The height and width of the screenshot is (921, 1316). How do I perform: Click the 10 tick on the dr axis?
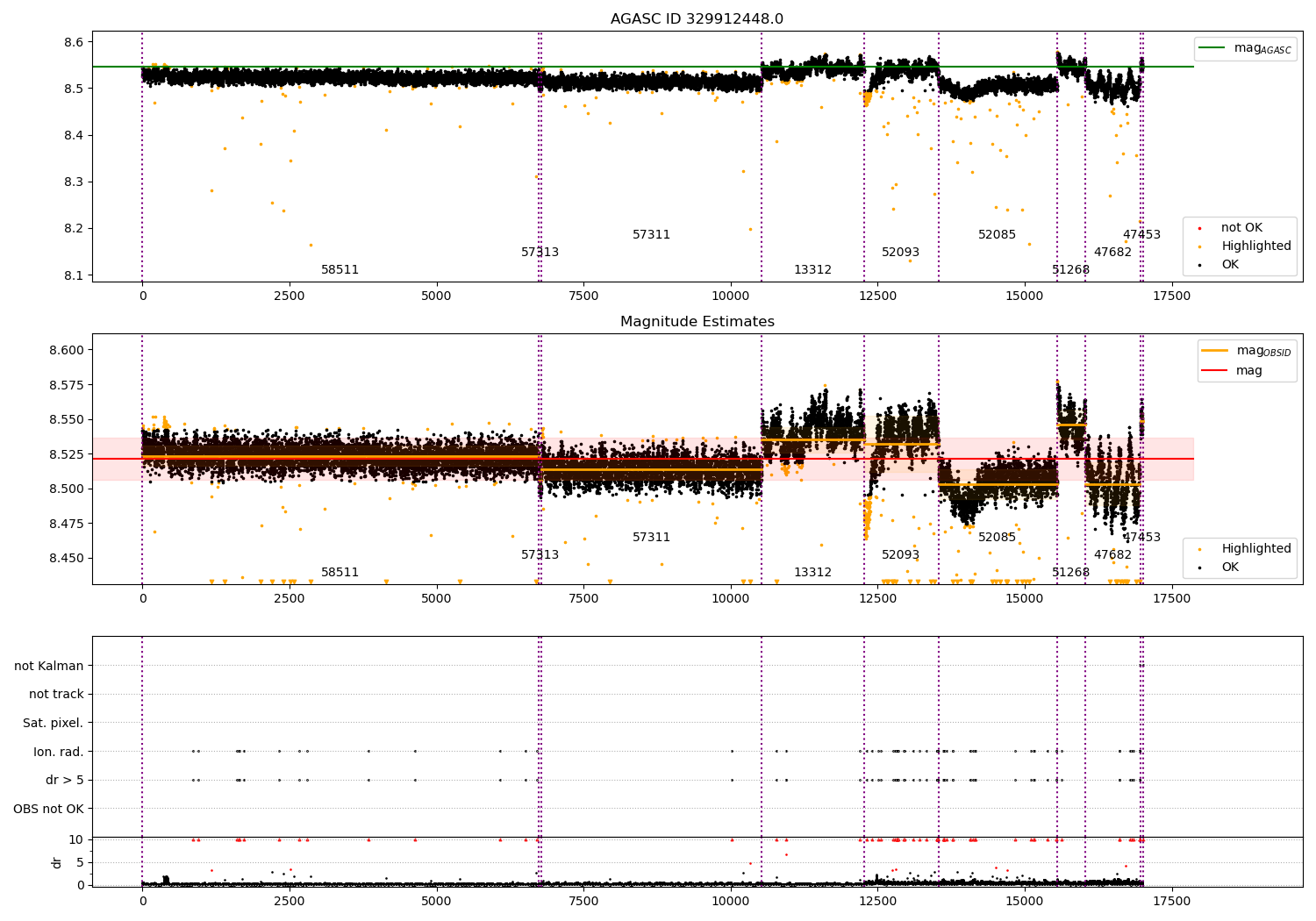(x=77, y=839)
